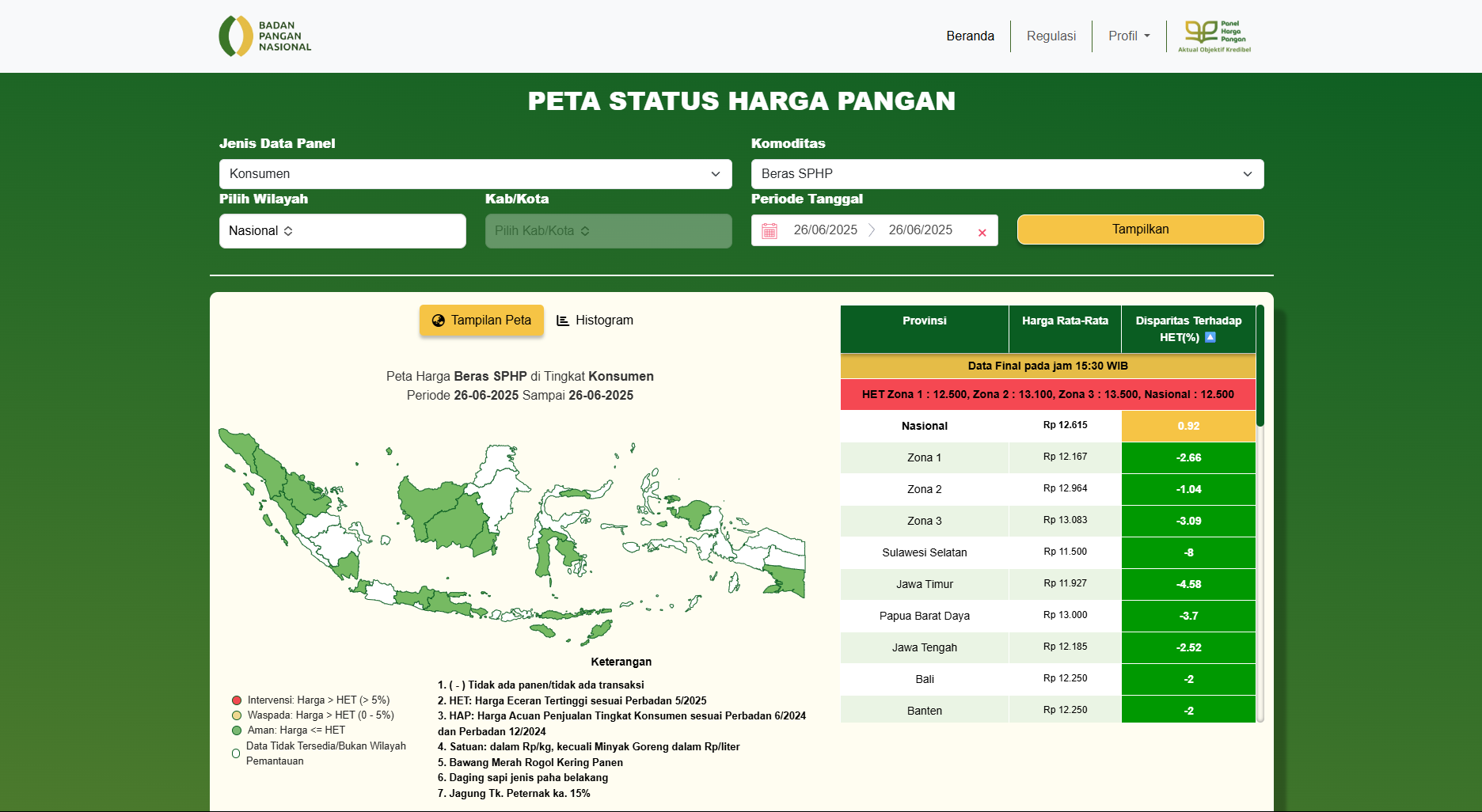Click the Banten row label
The height and width of the screenshot is (812, 1482).
click(x=924, y=711)
